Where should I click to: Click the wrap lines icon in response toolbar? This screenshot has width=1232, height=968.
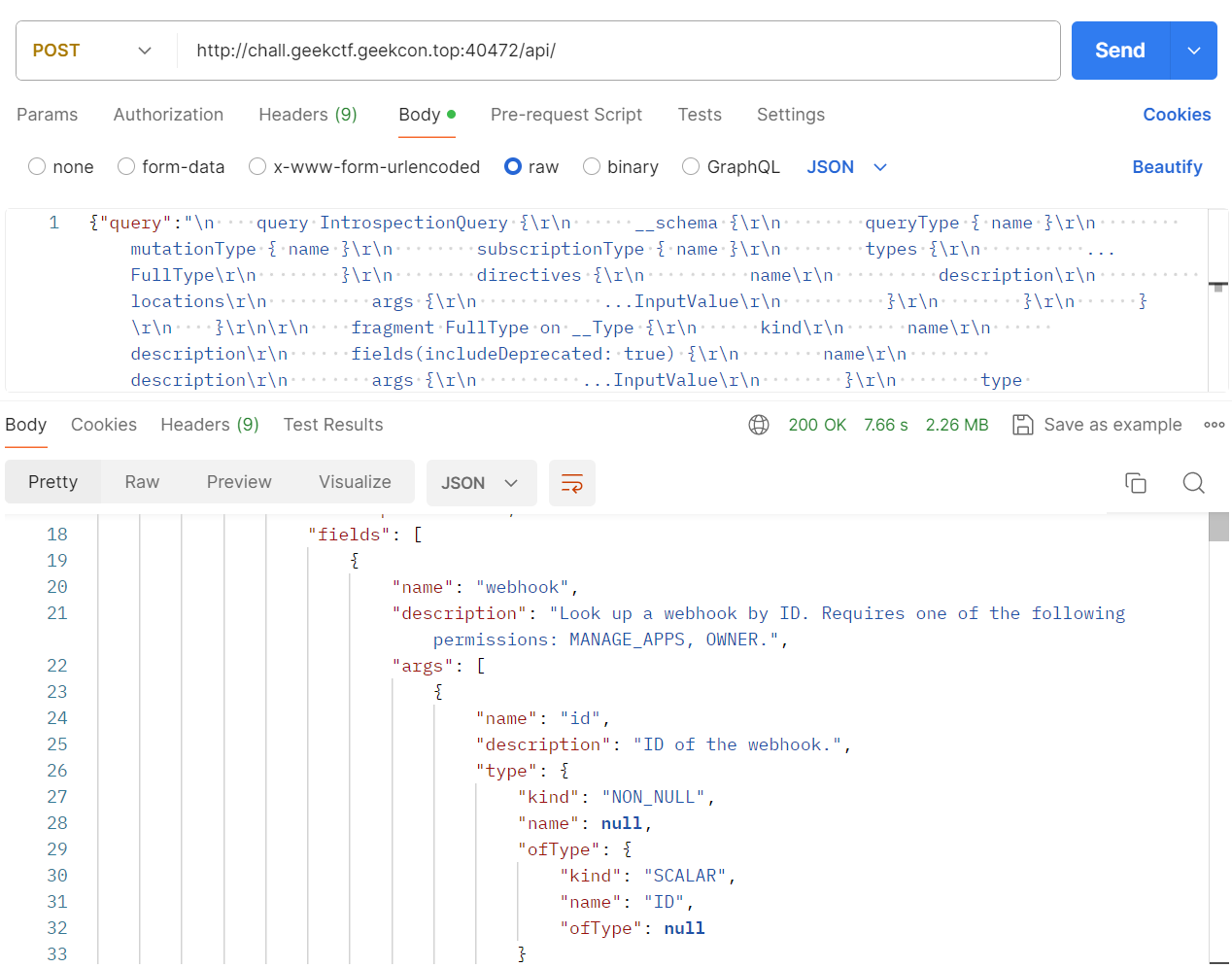pyautogui.click(x=572, y=483)
